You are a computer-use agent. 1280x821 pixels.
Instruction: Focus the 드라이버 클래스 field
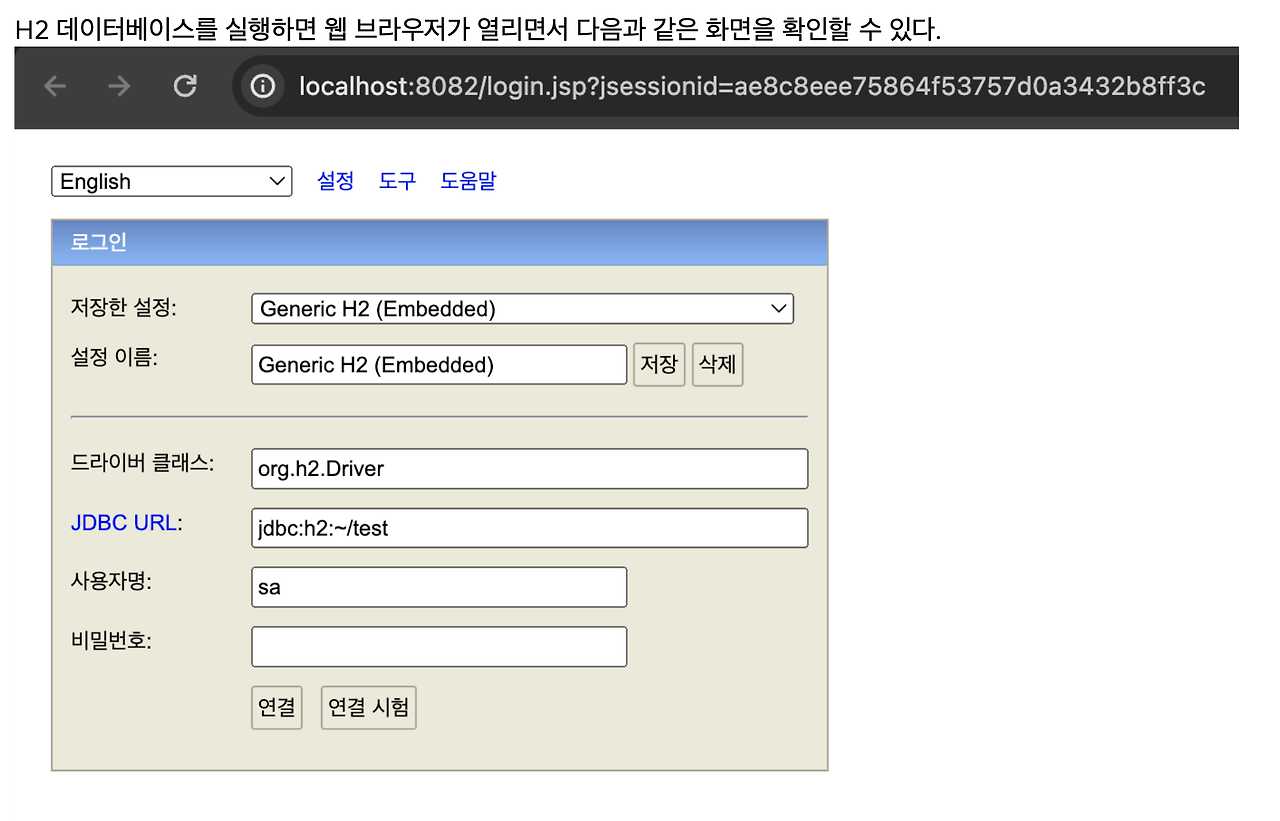pos(529,469)
